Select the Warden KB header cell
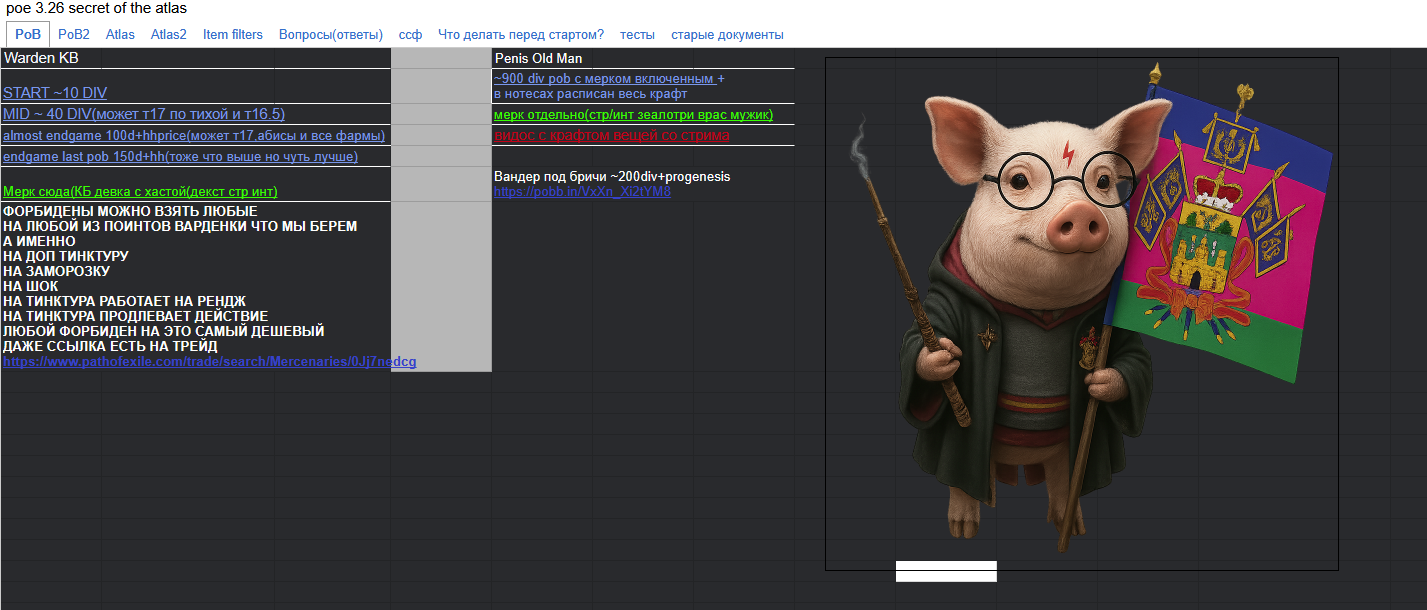 coord(196,58)
